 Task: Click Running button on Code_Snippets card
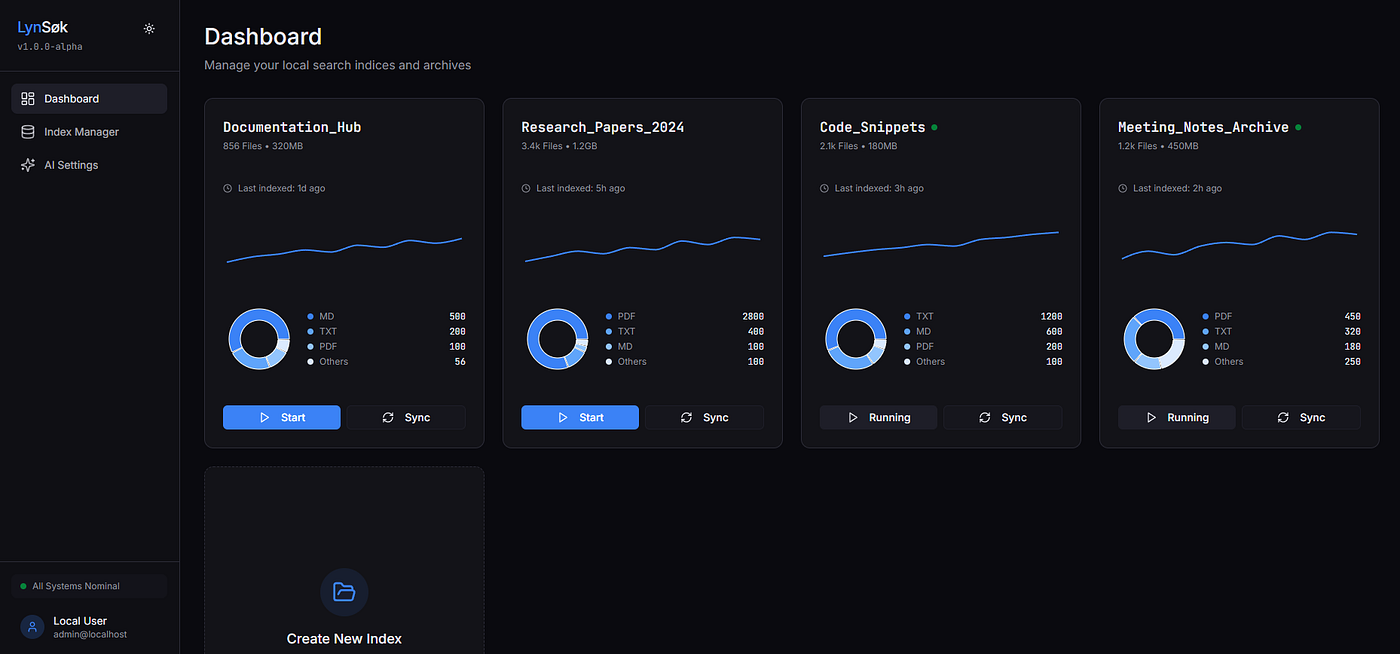(878, 417)
